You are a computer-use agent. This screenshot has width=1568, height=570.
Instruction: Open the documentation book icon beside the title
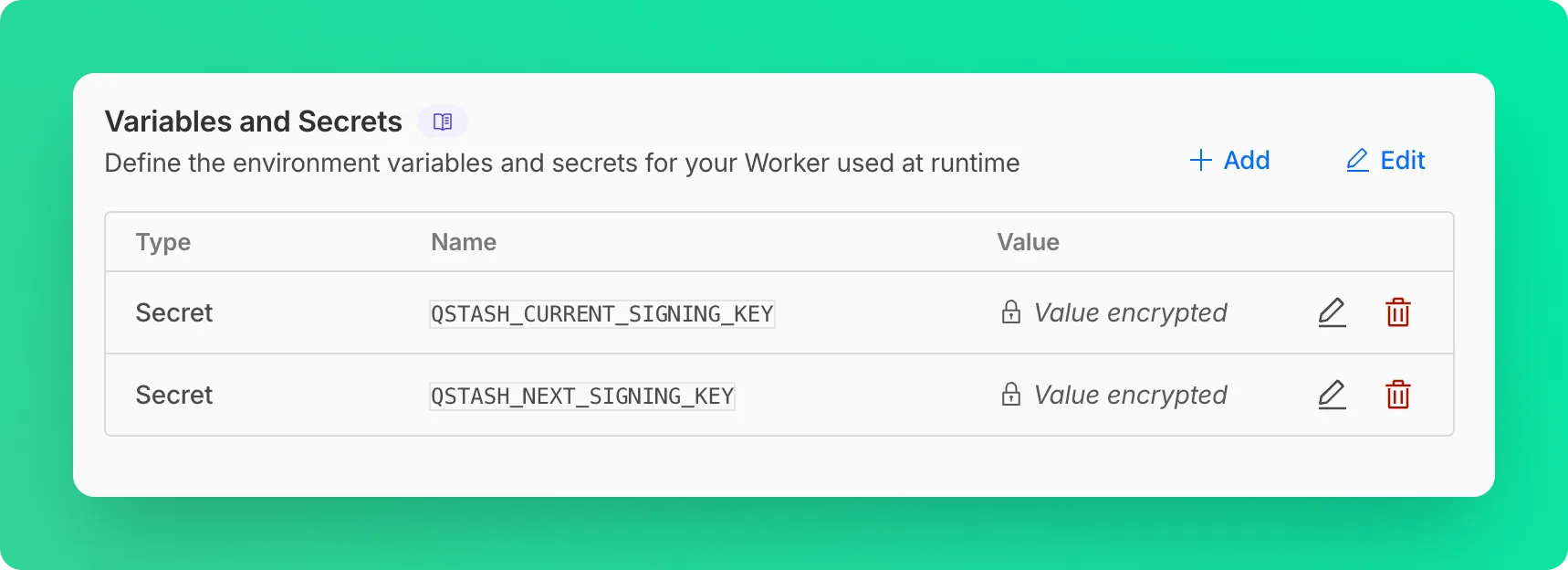pos(443,121)
